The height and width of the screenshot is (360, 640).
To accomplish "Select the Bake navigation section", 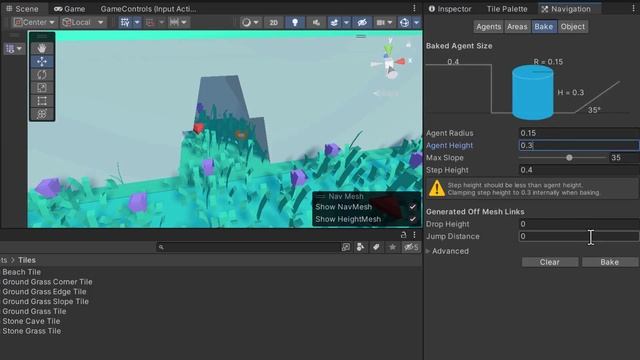I will click(544, 27).
